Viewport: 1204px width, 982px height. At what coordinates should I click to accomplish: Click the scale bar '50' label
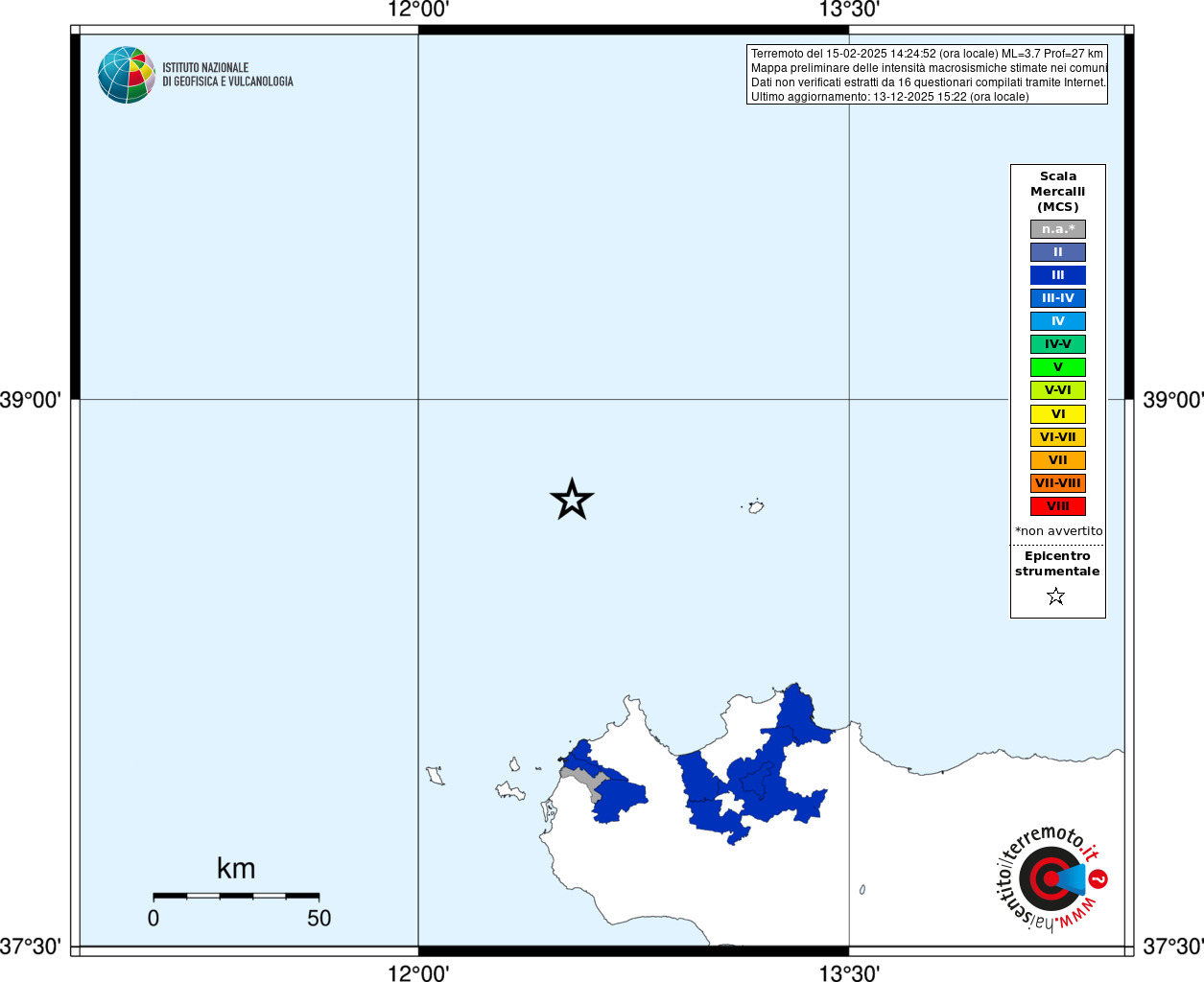[x=319, y=919]
